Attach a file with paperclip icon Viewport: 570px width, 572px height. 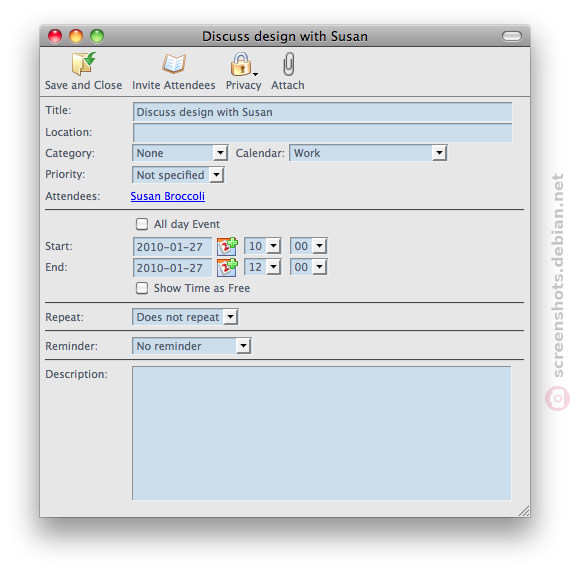(288, 64)
